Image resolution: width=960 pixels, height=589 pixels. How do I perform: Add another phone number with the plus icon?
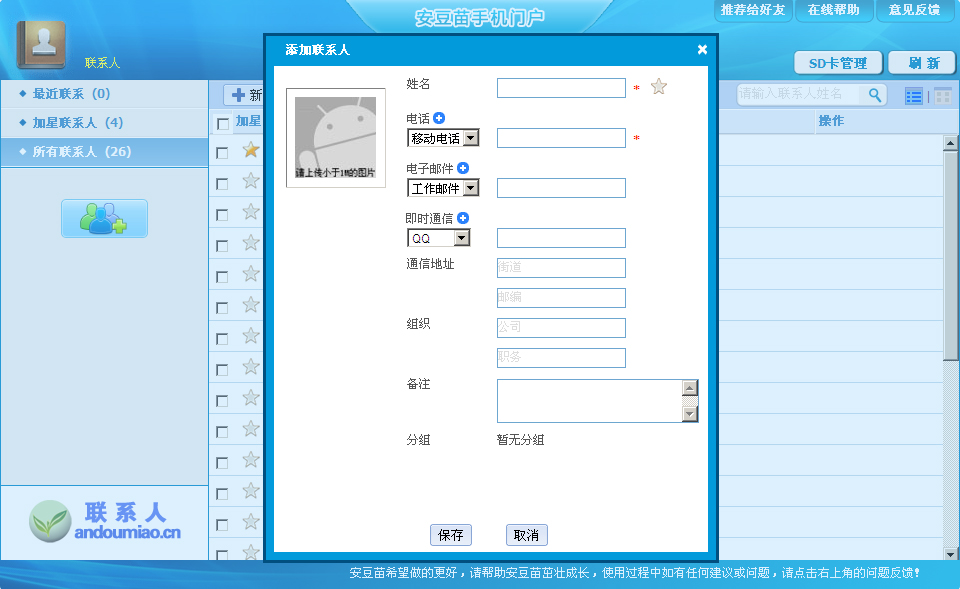(439, 118)
